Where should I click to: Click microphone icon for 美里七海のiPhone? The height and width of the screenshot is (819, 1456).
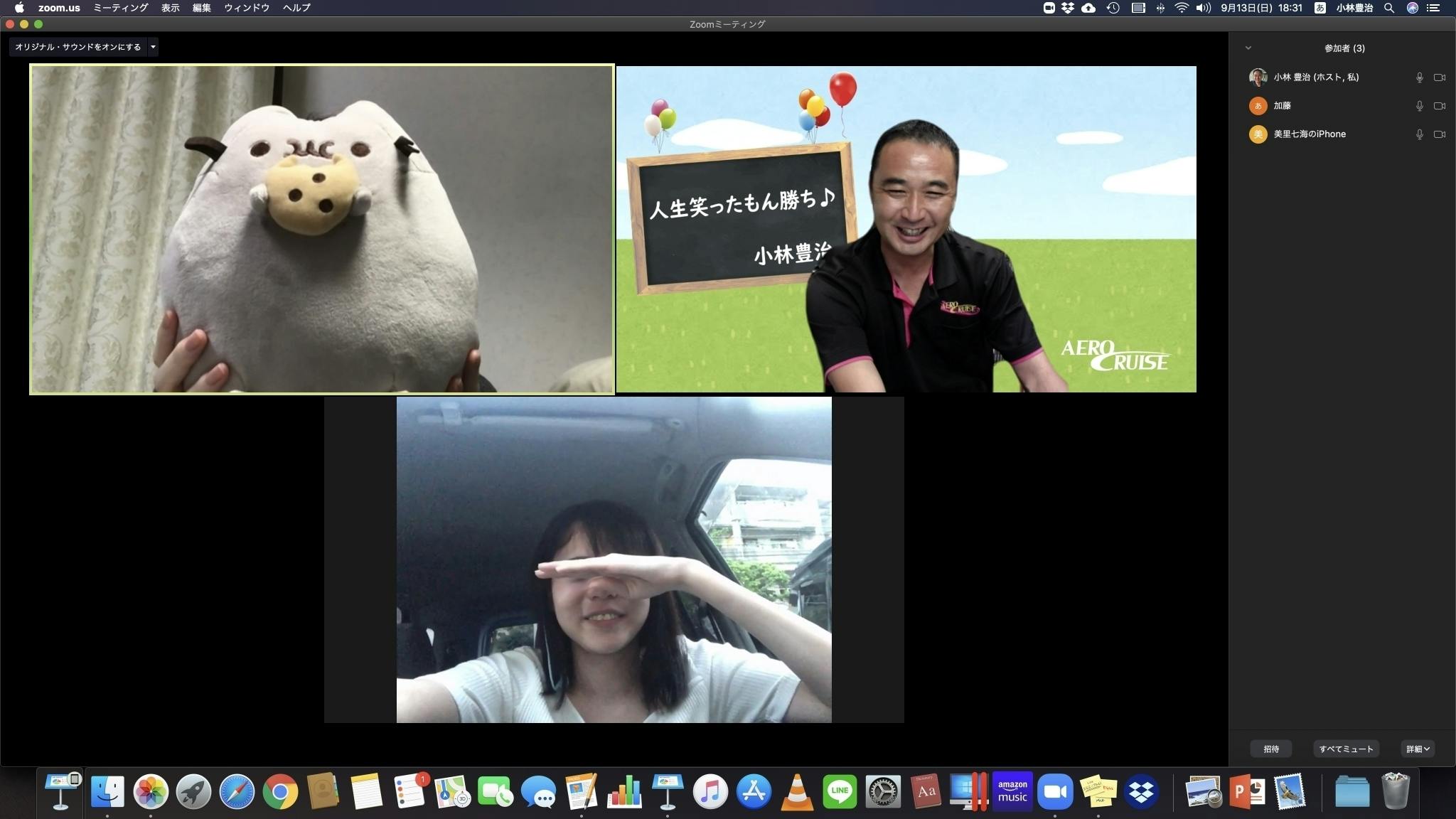point(1419,134)
